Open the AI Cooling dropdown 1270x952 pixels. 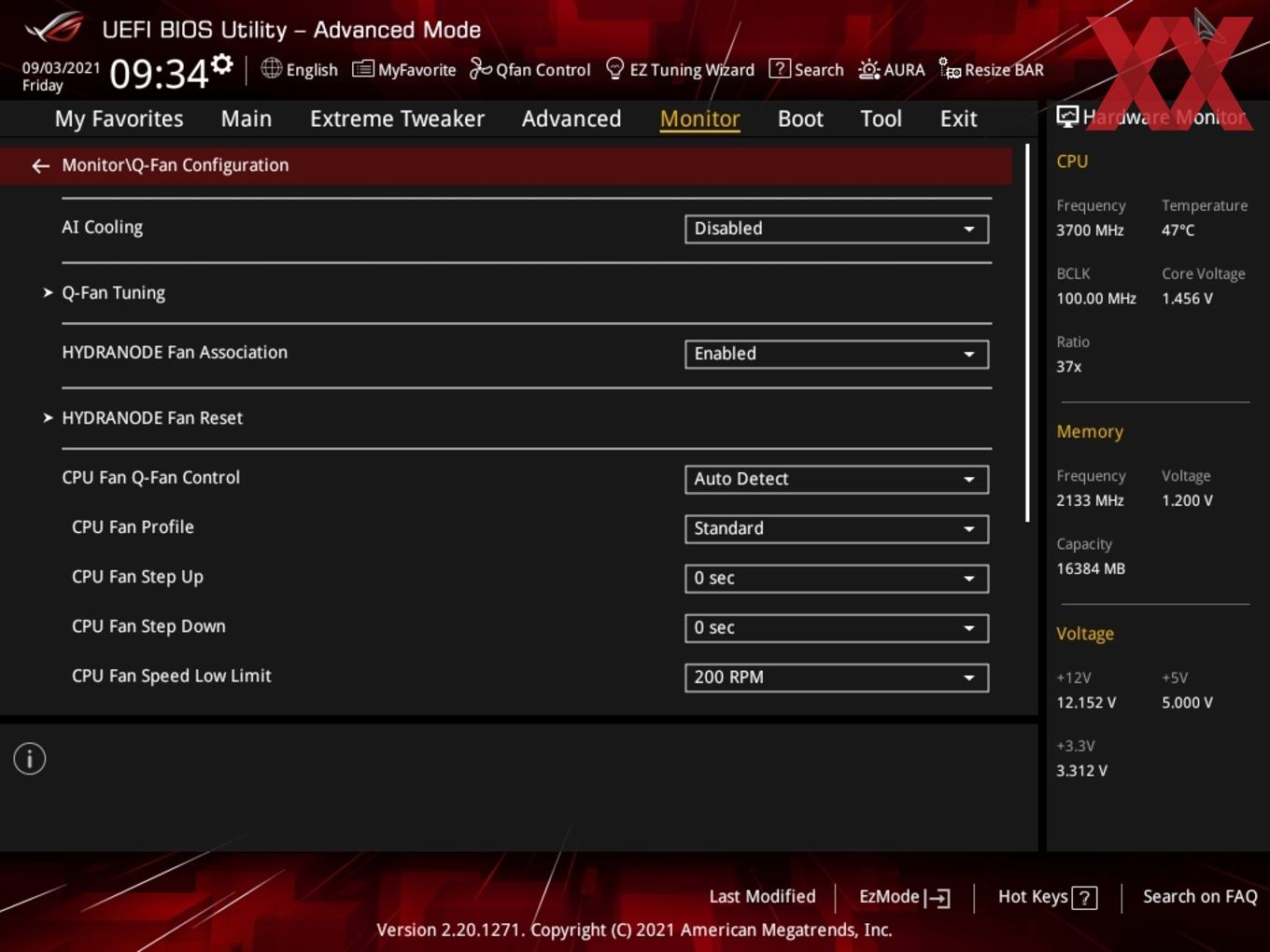coord(837,229)
